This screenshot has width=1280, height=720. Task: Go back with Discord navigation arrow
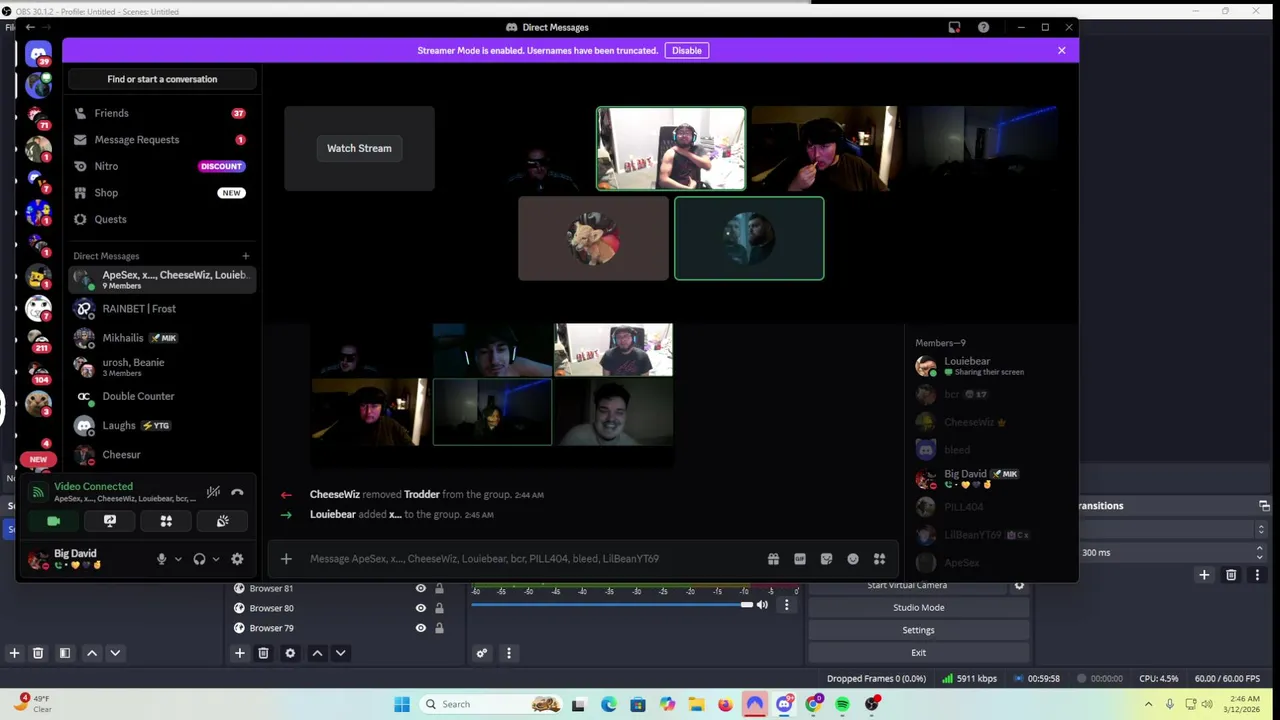point(30,27)
